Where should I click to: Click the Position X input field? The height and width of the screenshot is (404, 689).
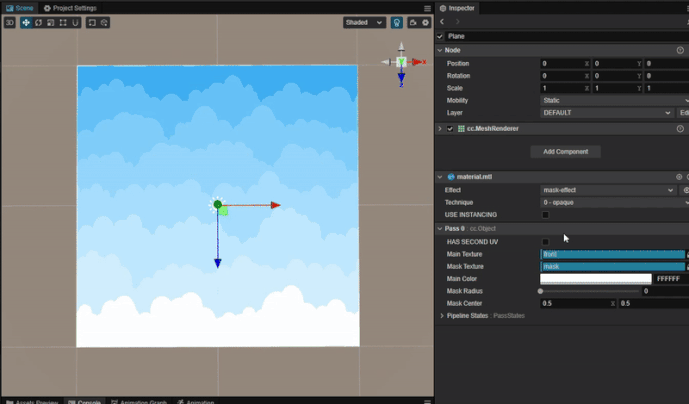565,63
